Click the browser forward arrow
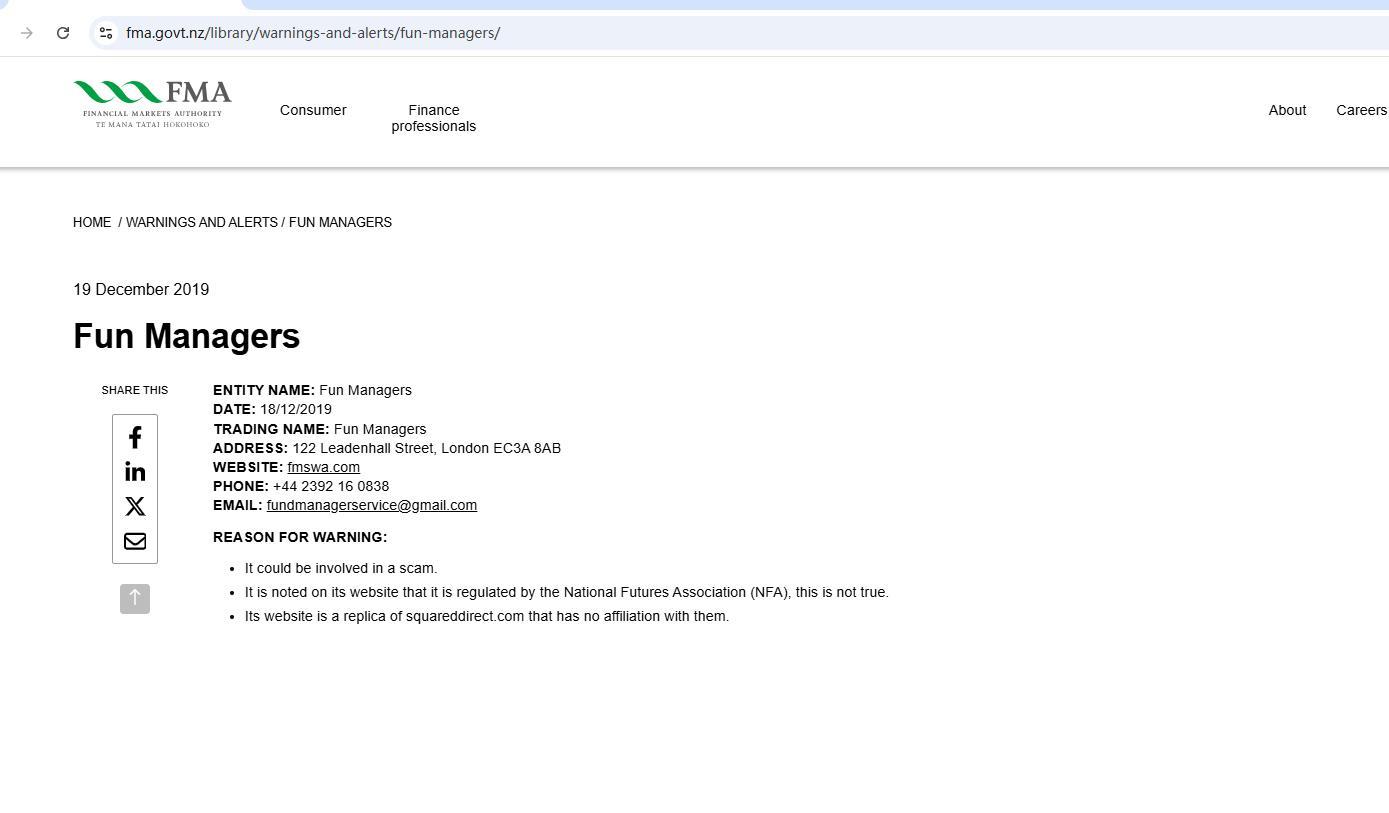Viewport: 1389px width, 813px height. tap(27, 33)
